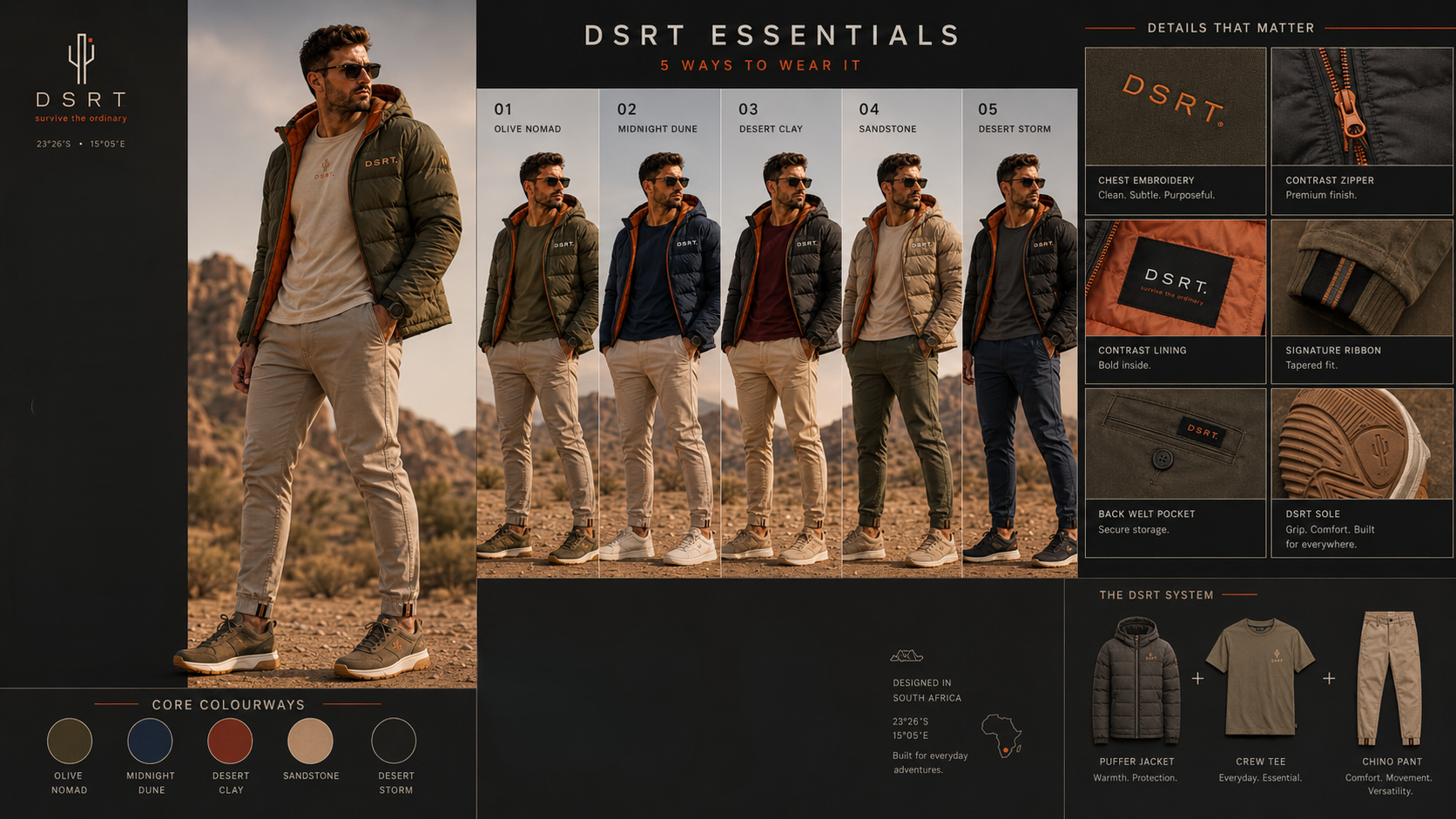Click the plus sign before Chino Pant

click(x=1329, y=678)
